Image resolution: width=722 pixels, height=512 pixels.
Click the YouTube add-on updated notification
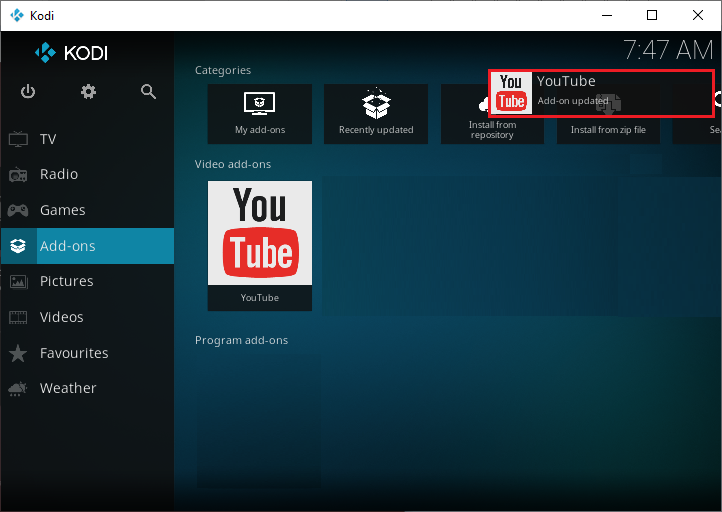click(601, 93)
